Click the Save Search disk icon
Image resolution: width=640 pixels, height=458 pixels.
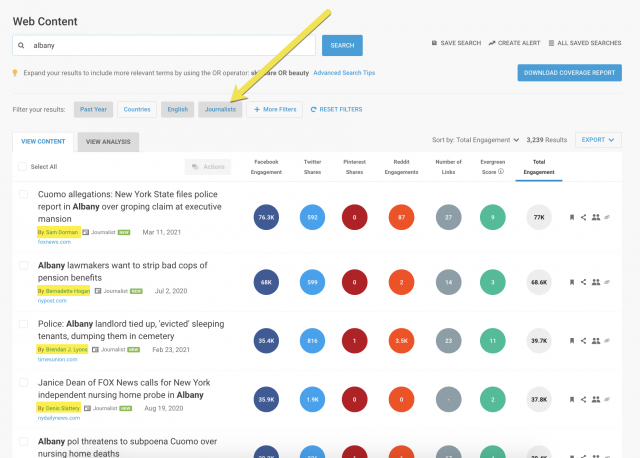434,43
